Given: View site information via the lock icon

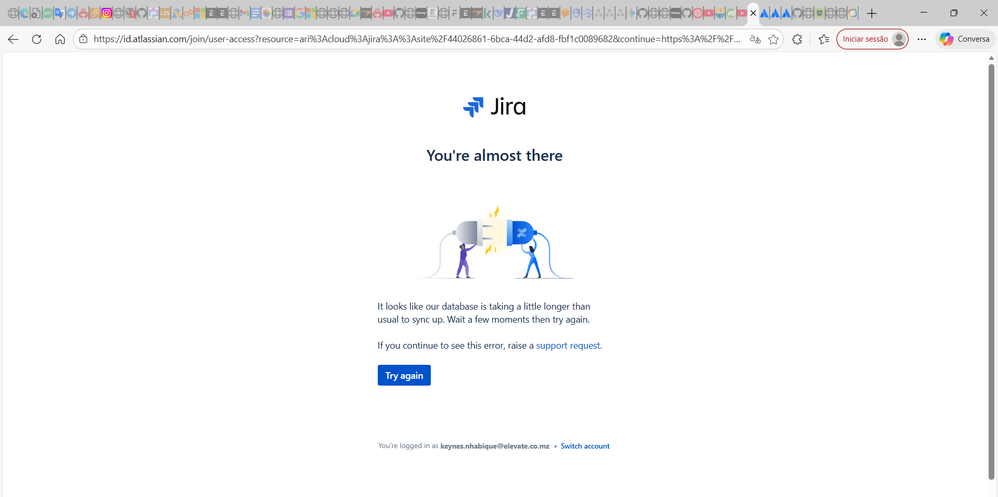Looking at the screenshot, I should [x=83, y=39].
